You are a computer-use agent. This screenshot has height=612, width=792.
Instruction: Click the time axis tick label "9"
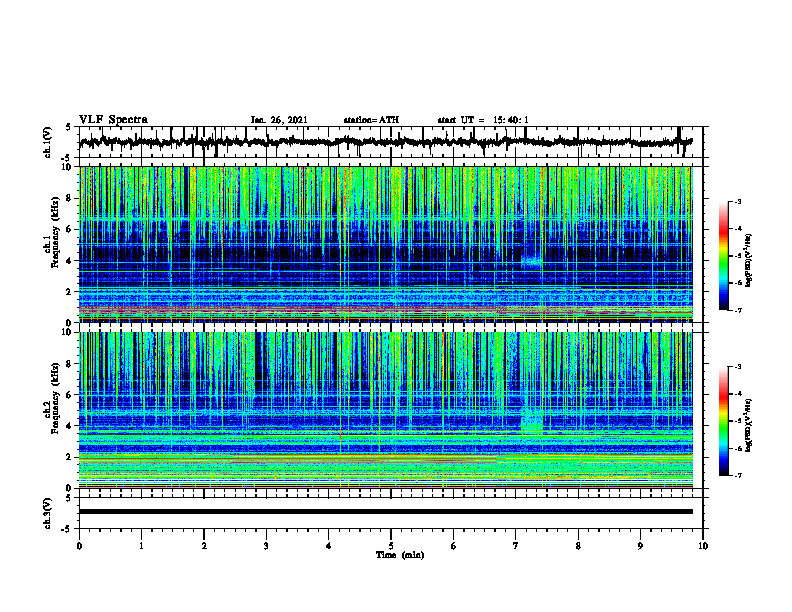tap(640, 546)
